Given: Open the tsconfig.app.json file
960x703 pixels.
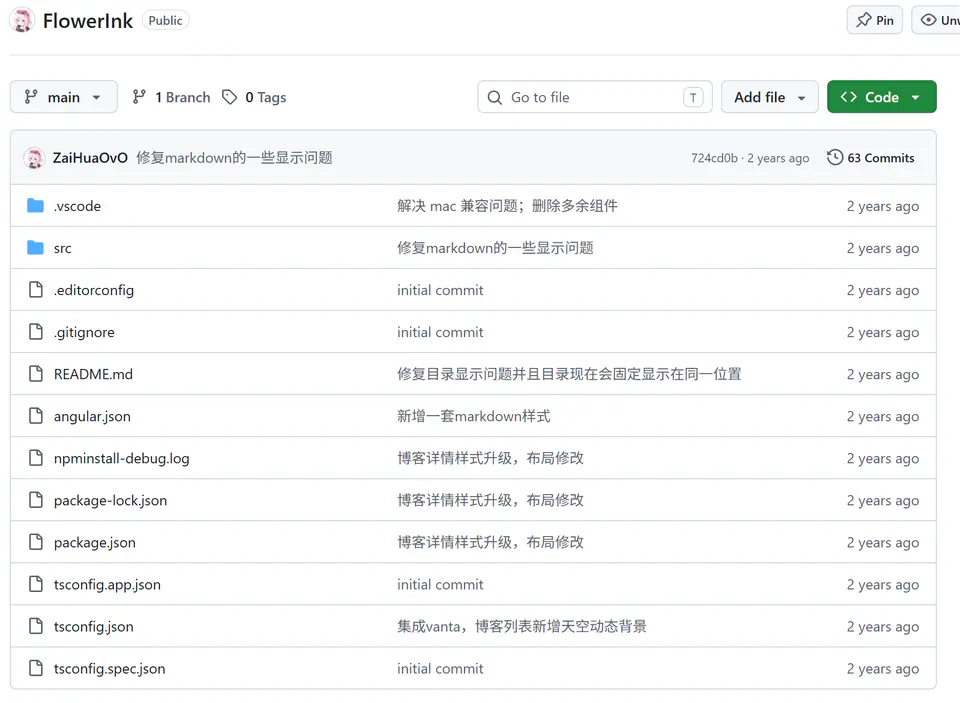Looking at the screenshot, I should point(107,585).
